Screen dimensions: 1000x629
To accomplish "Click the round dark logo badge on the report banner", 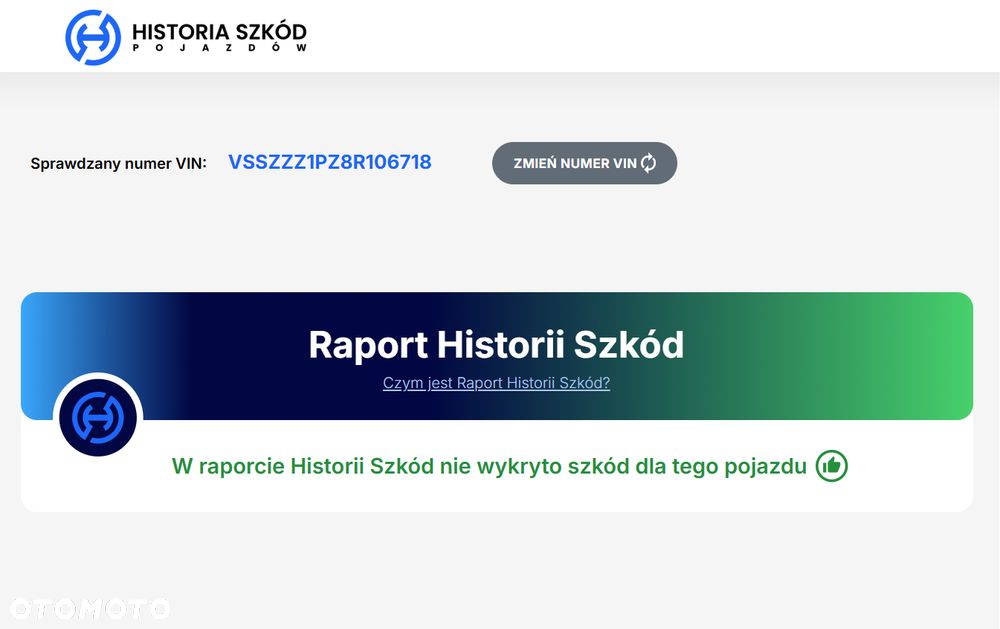I will [98, 418].
